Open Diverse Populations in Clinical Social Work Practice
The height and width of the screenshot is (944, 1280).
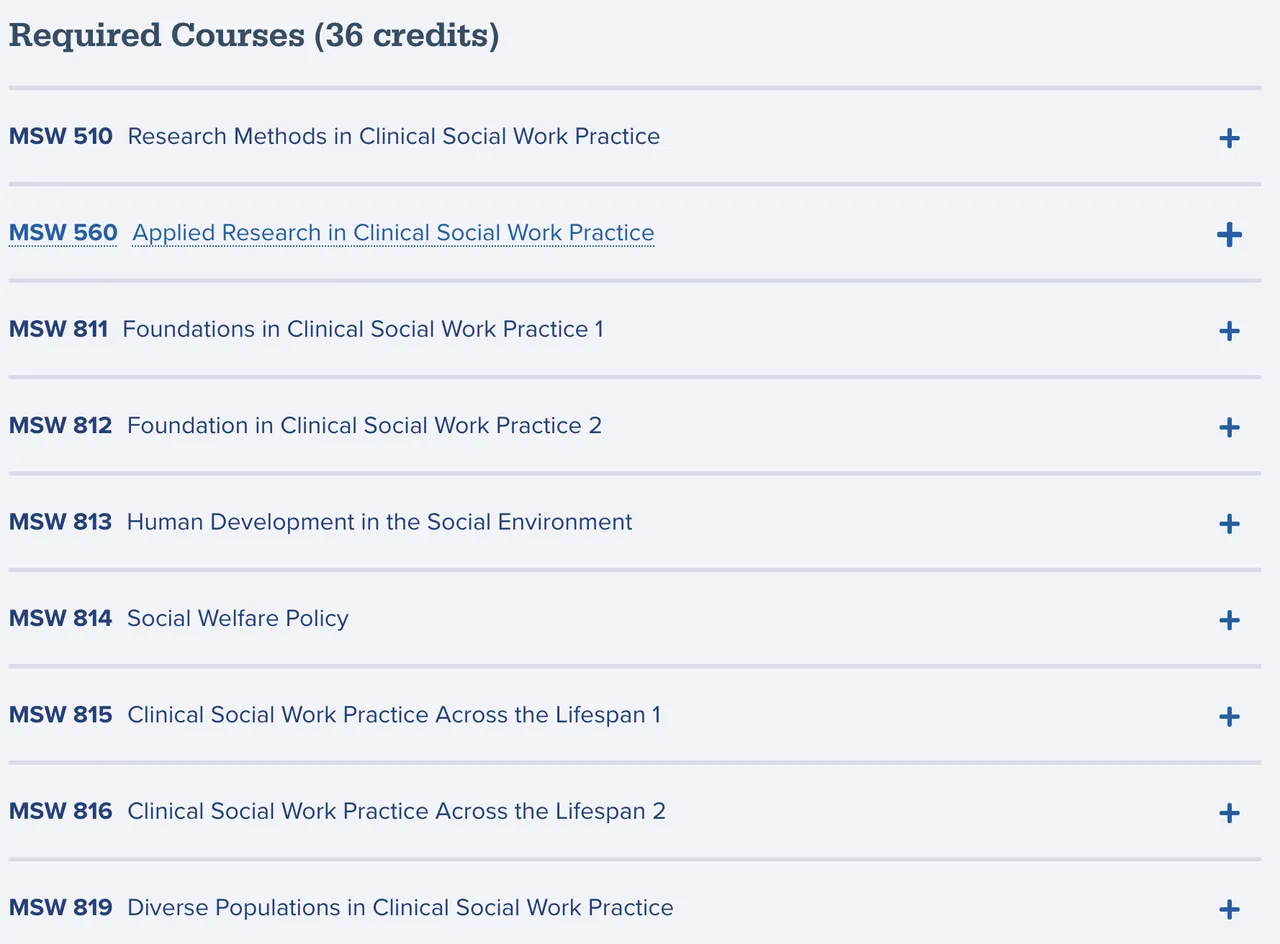[400, 908]
